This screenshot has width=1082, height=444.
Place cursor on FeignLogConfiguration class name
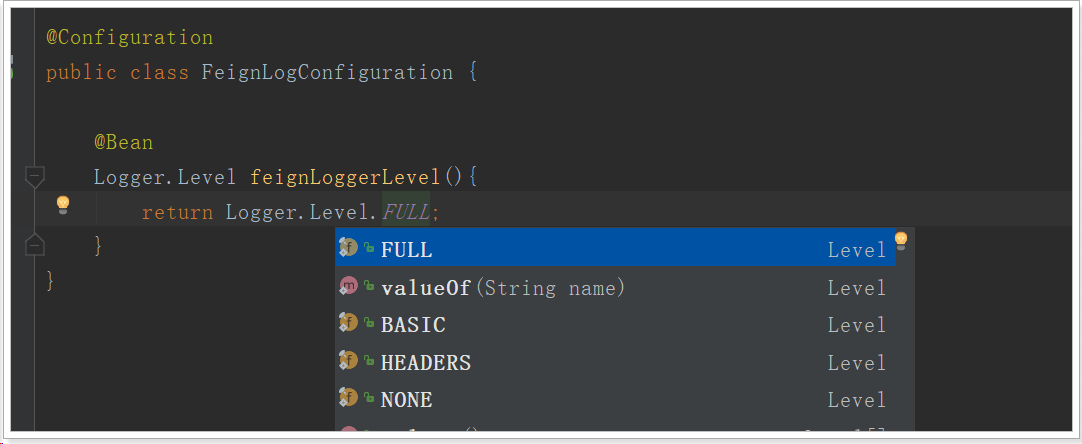click(x=327, y=73)
